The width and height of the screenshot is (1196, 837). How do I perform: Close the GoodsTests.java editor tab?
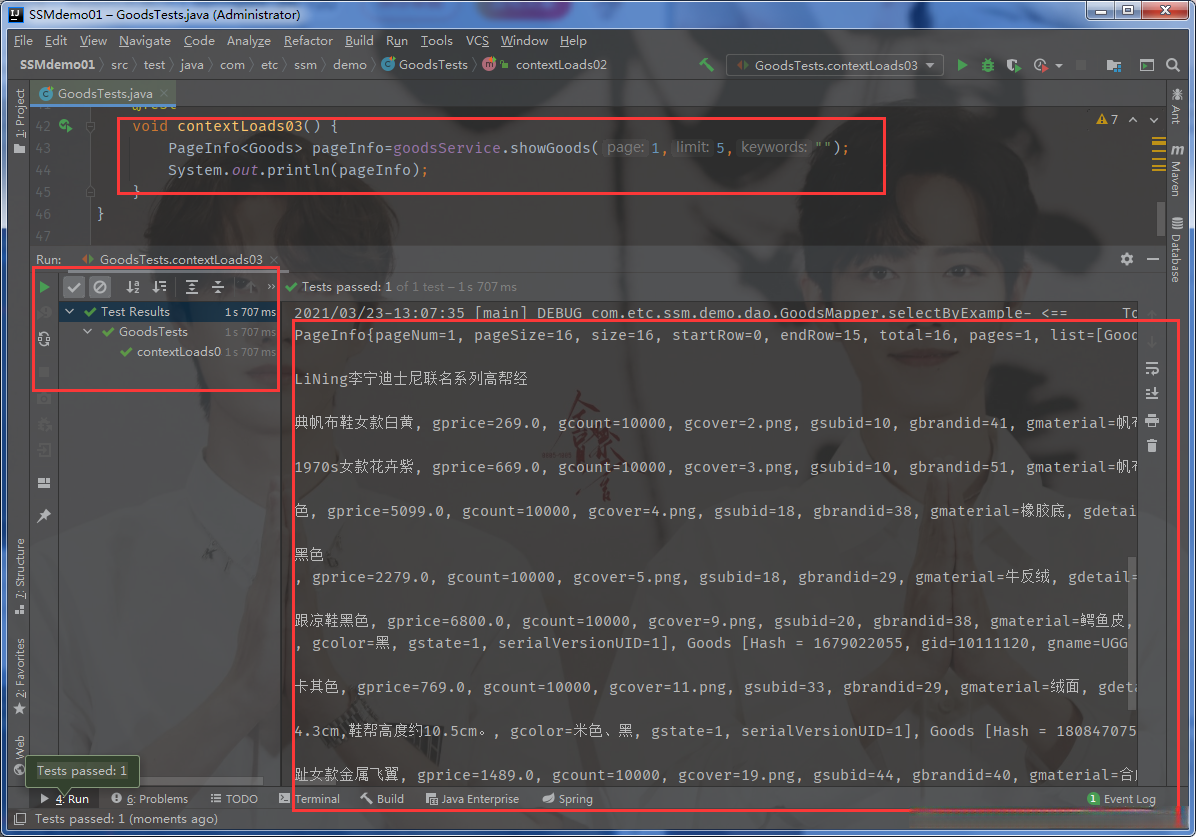click(164, 94)
